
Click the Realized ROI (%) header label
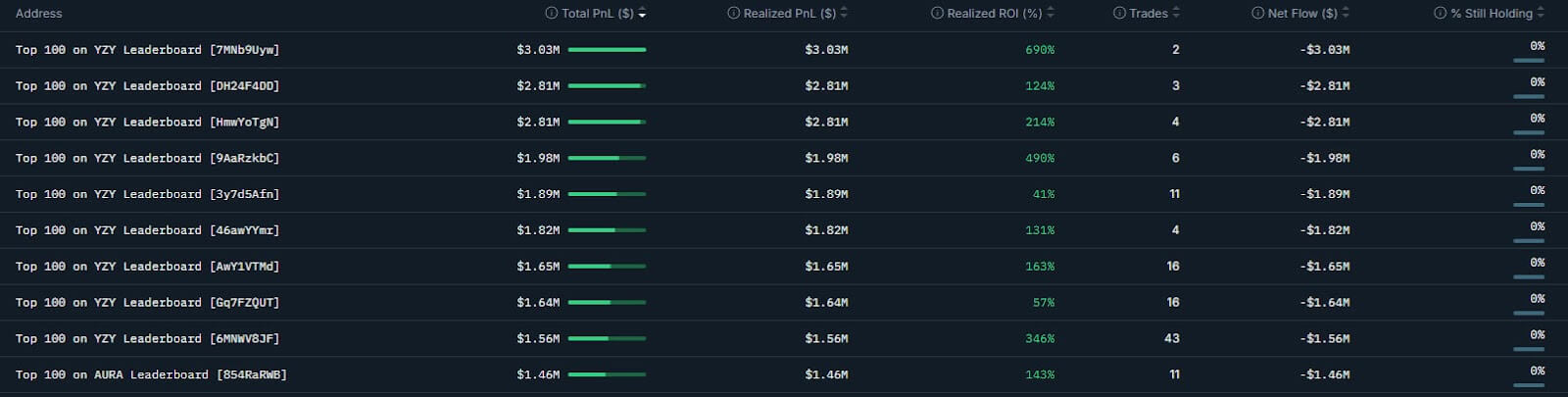(995, 14)
